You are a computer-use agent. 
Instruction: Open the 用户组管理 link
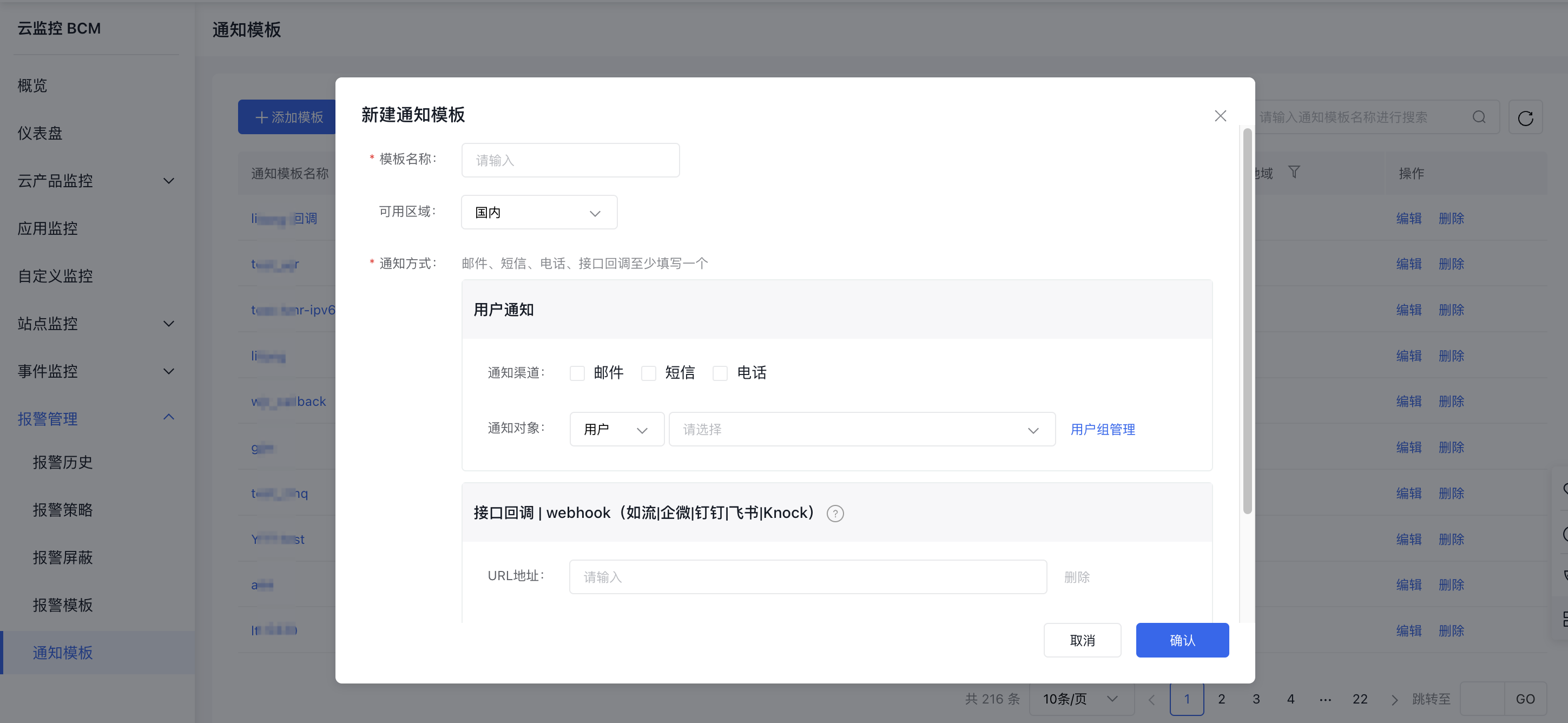pyautogui.click(x=1102, y=430)
